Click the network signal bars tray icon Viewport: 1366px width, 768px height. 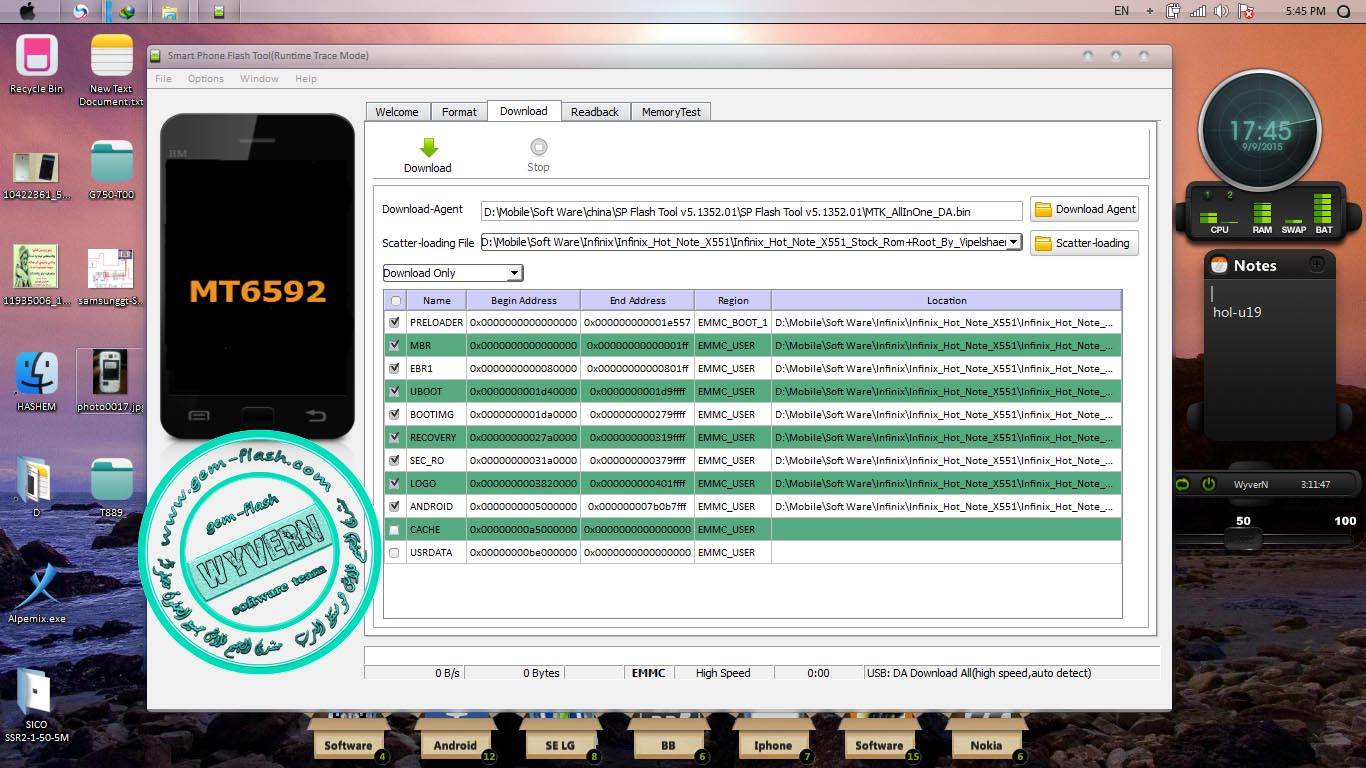pyautogui.click(x=1197, y=11)
